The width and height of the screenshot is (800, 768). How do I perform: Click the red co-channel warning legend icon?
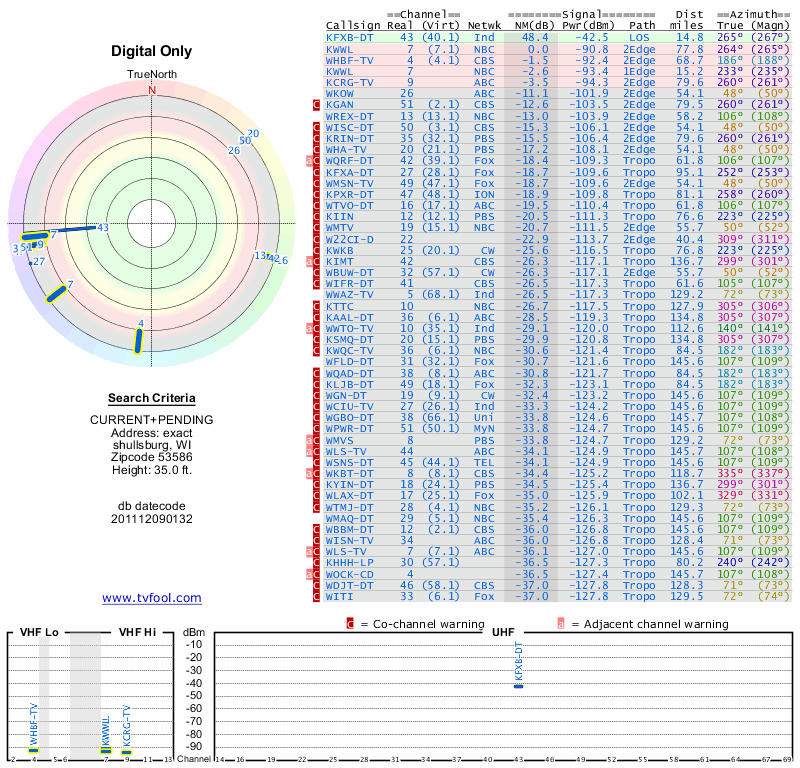coord(350,623)
